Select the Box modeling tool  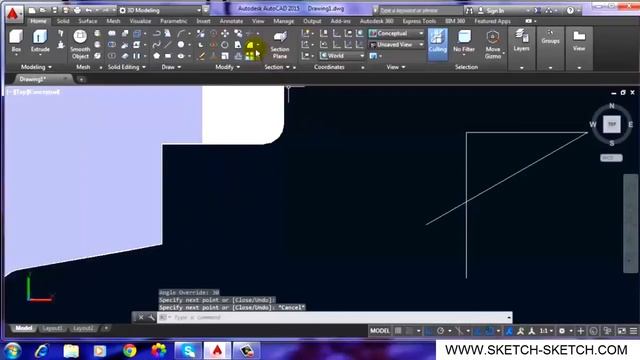(x=16, y=42)
